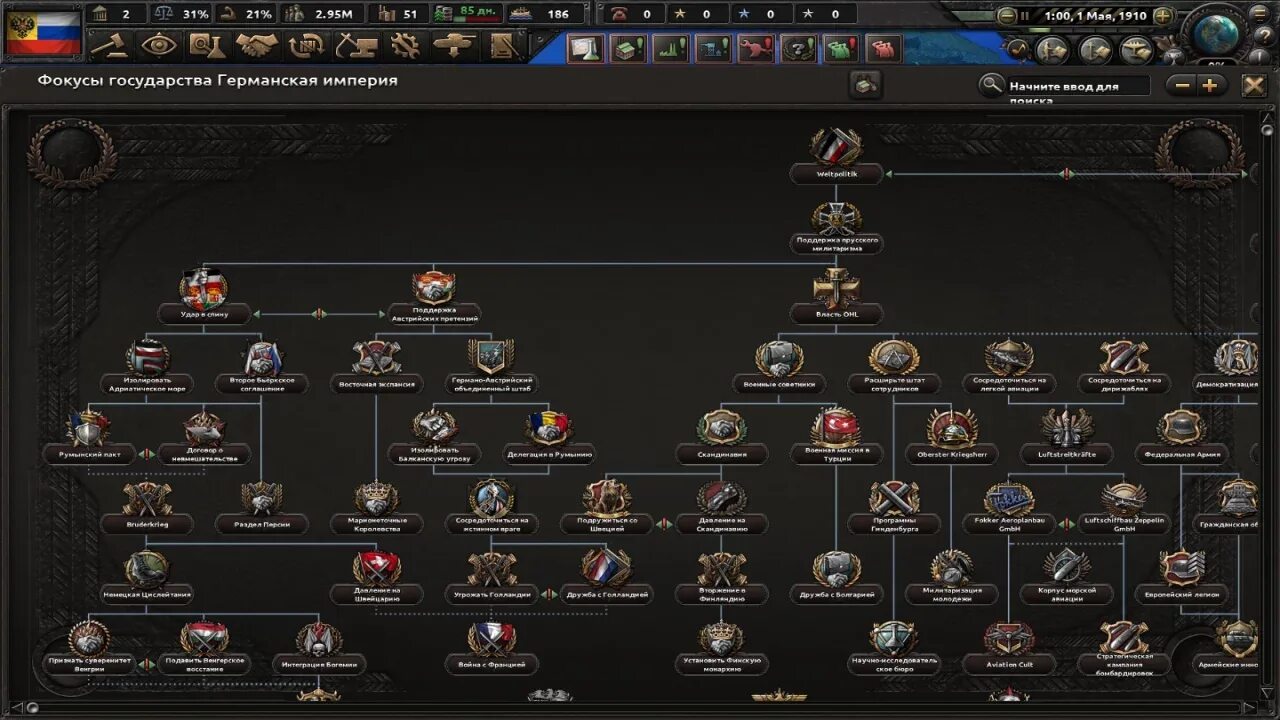Image resolution: width=1280 pixels, height=720 pixels.
Task: Select the Bruderkrieg focus
Action: tap(147, 507)
